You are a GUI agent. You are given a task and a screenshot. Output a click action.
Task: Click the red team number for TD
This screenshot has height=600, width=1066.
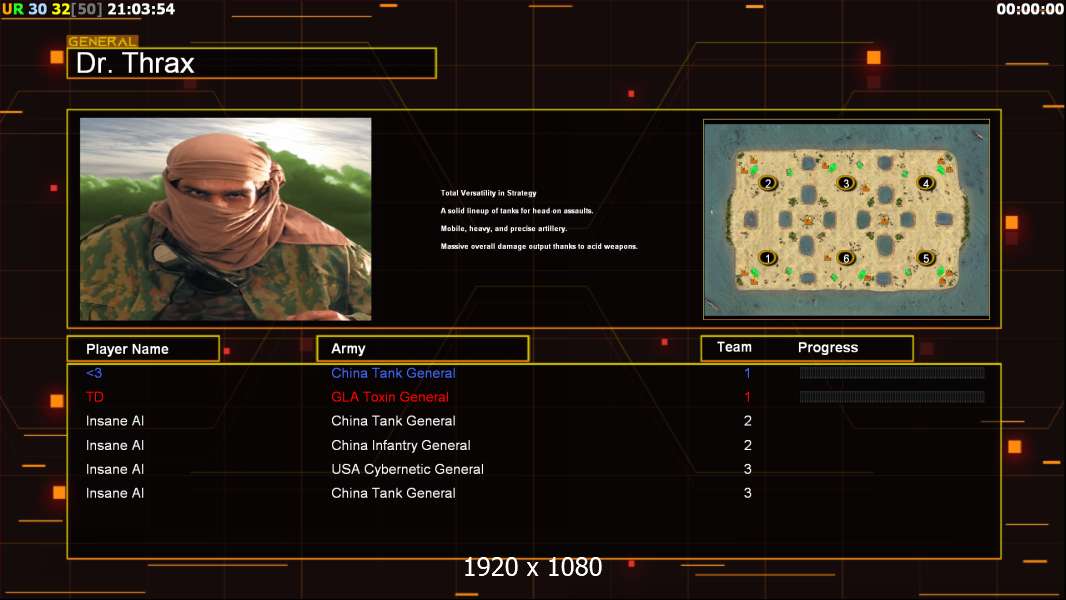(x=747, y=397)
